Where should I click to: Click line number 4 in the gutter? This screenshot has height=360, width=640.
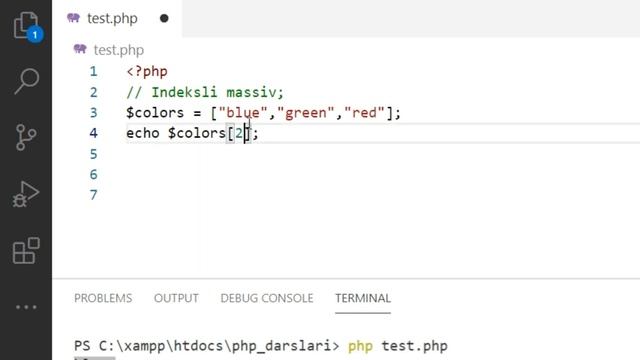94,133
